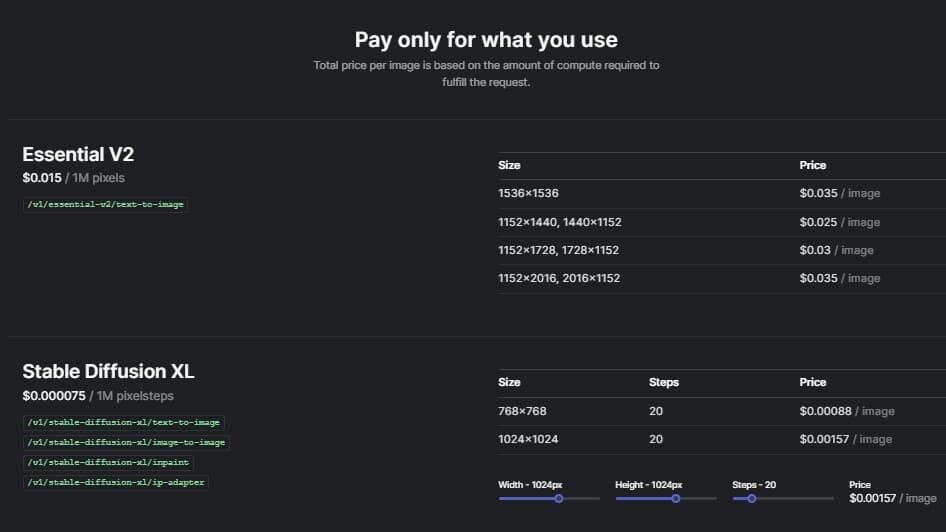Click the $0.025 / image price
Image resolution: width=946 pixels, height=532 pixels.
pyautogui.click(x=839, y=222)
